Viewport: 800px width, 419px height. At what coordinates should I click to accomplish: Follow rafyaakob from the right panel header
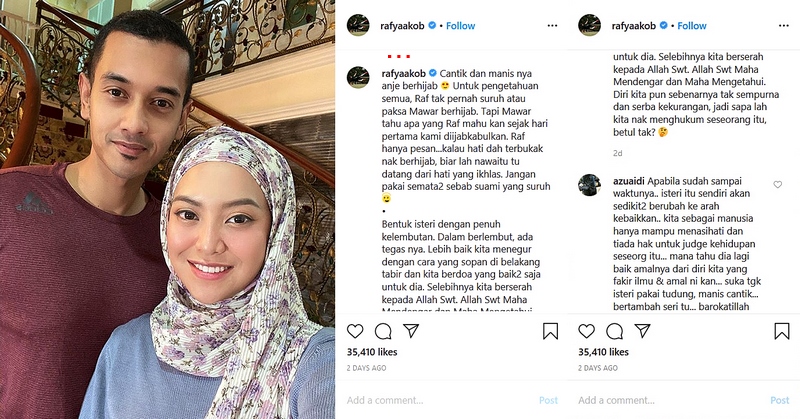pos(692,26)
